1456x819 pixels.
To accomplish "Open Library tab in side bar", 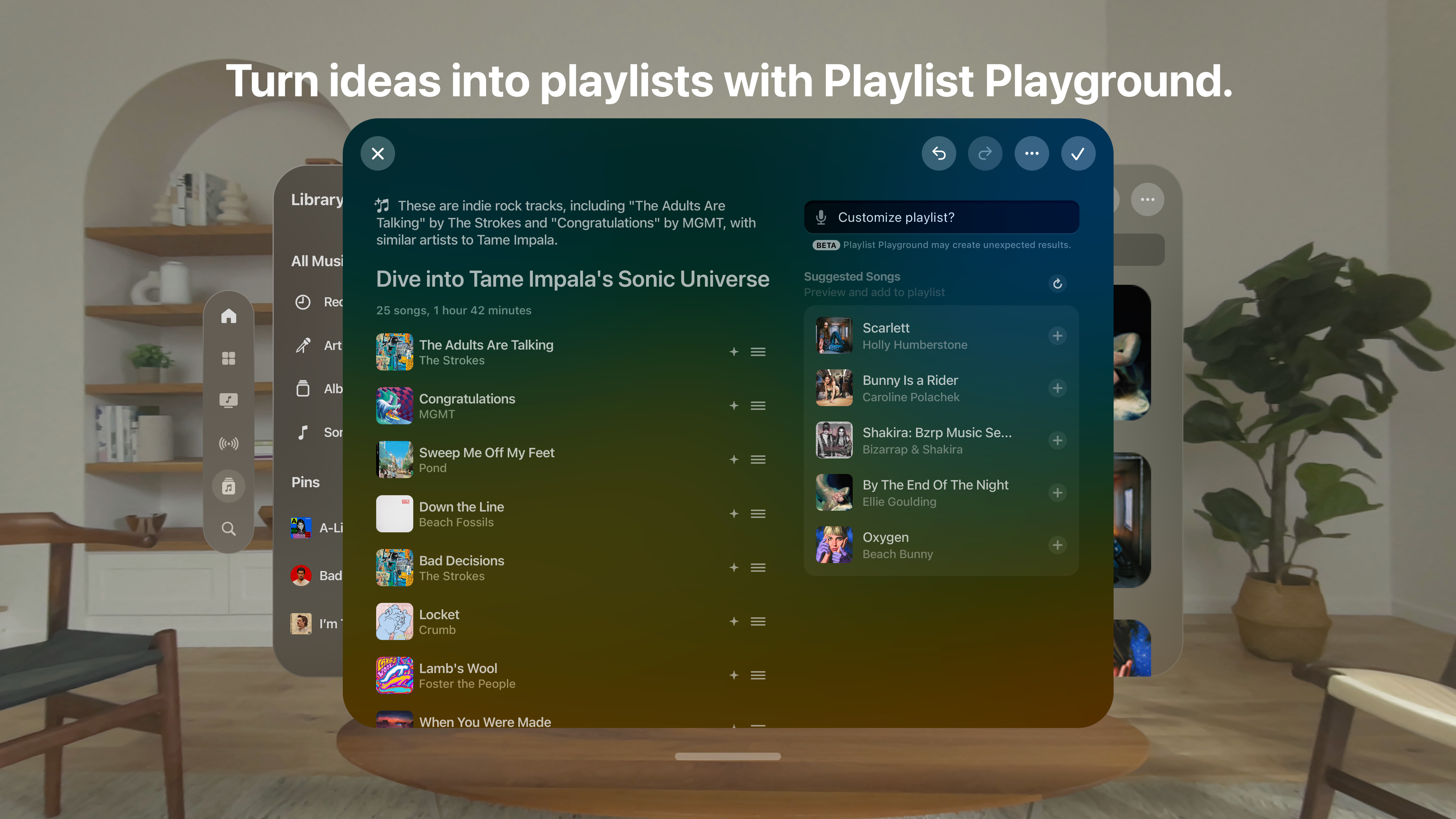I will point(228,486).
